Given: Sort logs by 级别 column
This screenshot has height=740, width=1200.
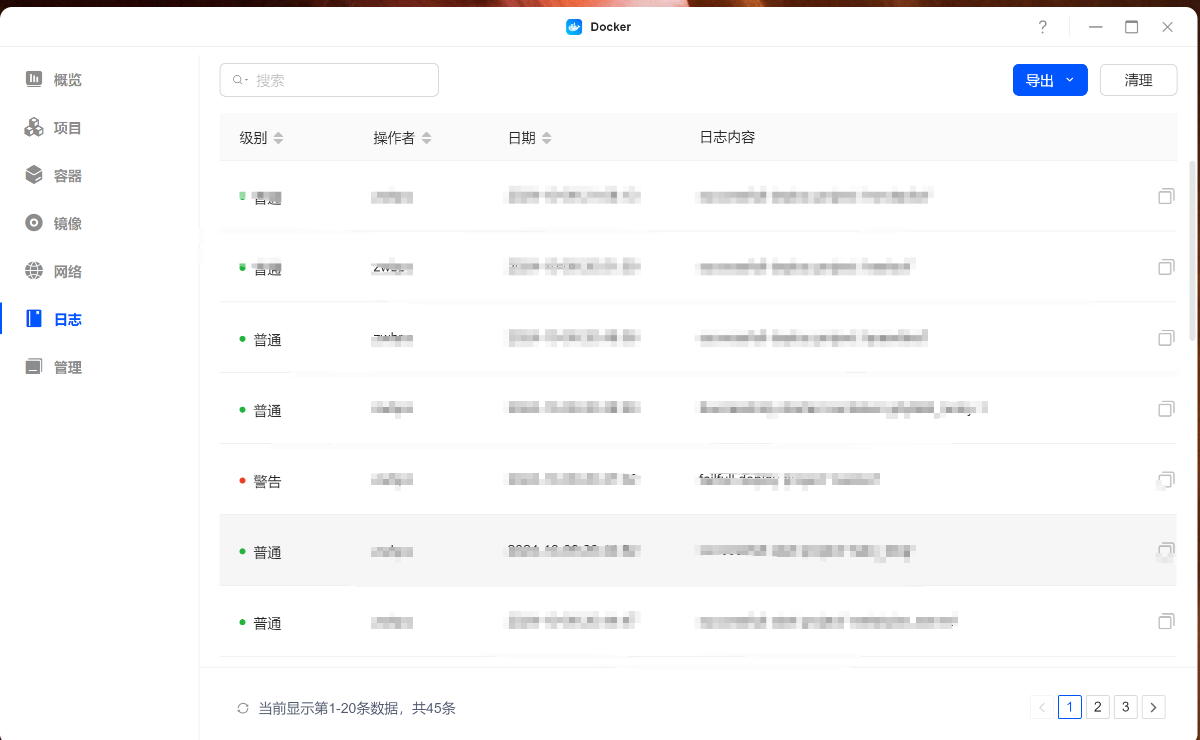Looking at the screenshot, I should [x=278, y=138].
